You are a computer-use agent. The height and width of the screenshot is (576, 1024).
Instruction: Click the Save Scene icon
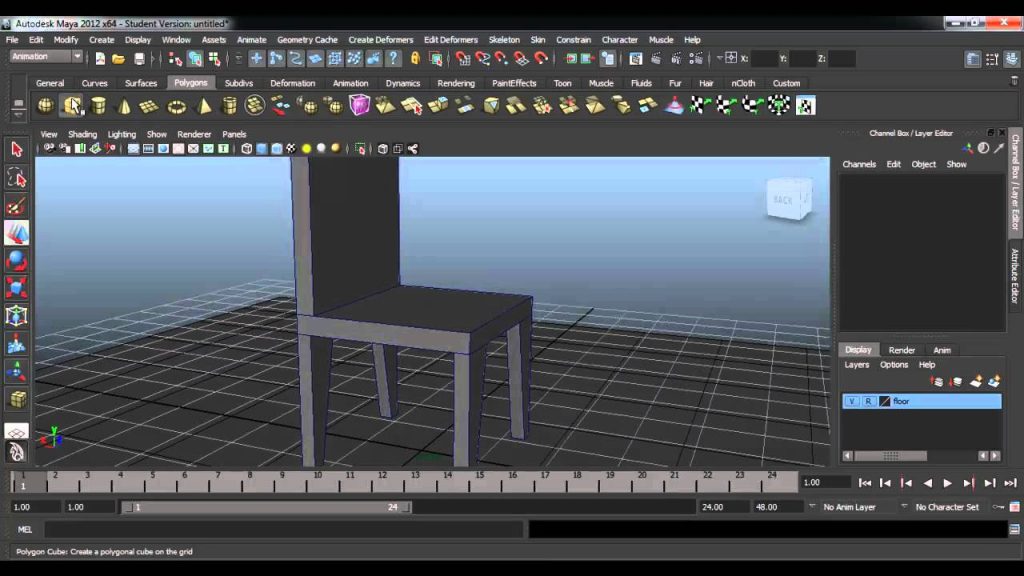138,59
